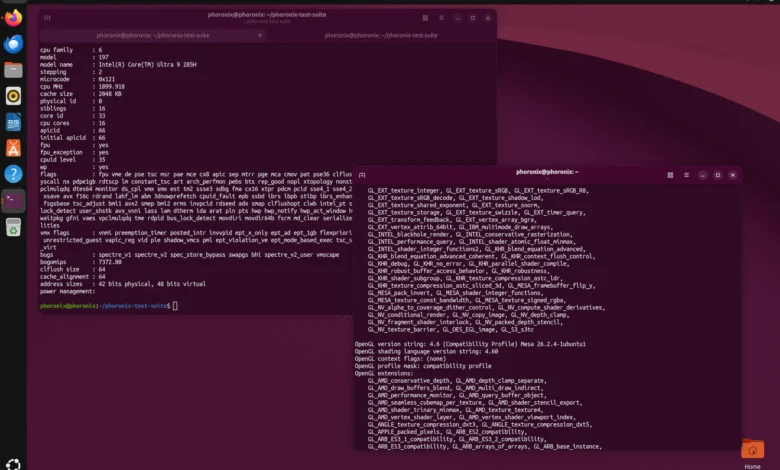Click the 'microcode : 0x121' line
Image resolution: width=780 pixels, height=470 pixels.
[x=78, y=80]
